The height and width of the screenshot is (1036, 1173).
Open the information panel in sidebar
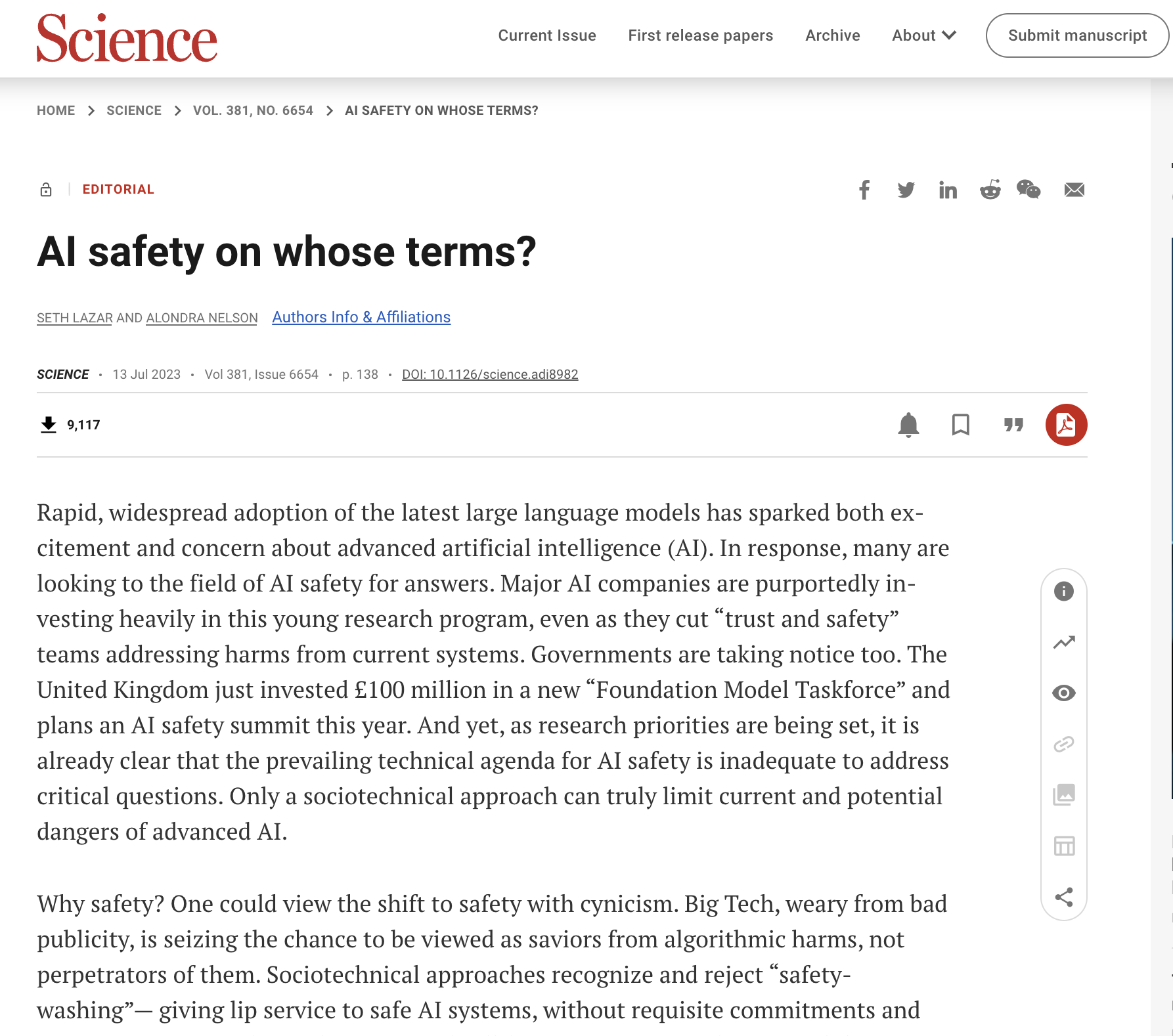coord(1064,592)
